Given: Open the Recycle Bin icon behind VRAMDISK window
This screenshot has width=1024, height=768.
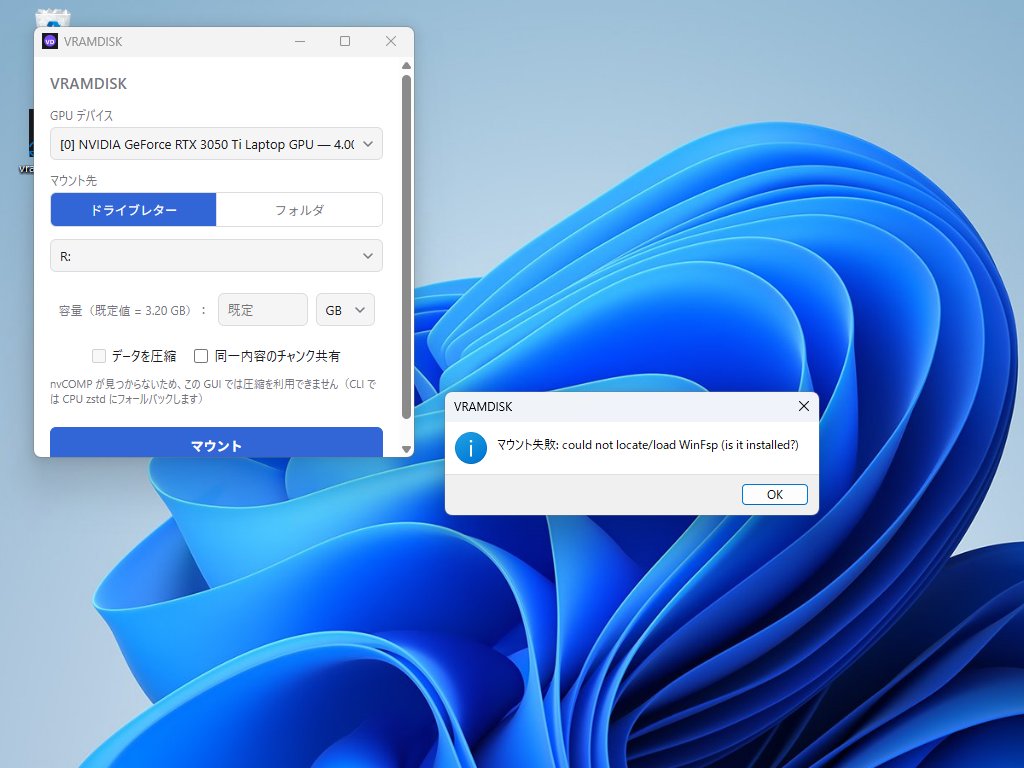Looking at the screenshot, I should 53,18.
